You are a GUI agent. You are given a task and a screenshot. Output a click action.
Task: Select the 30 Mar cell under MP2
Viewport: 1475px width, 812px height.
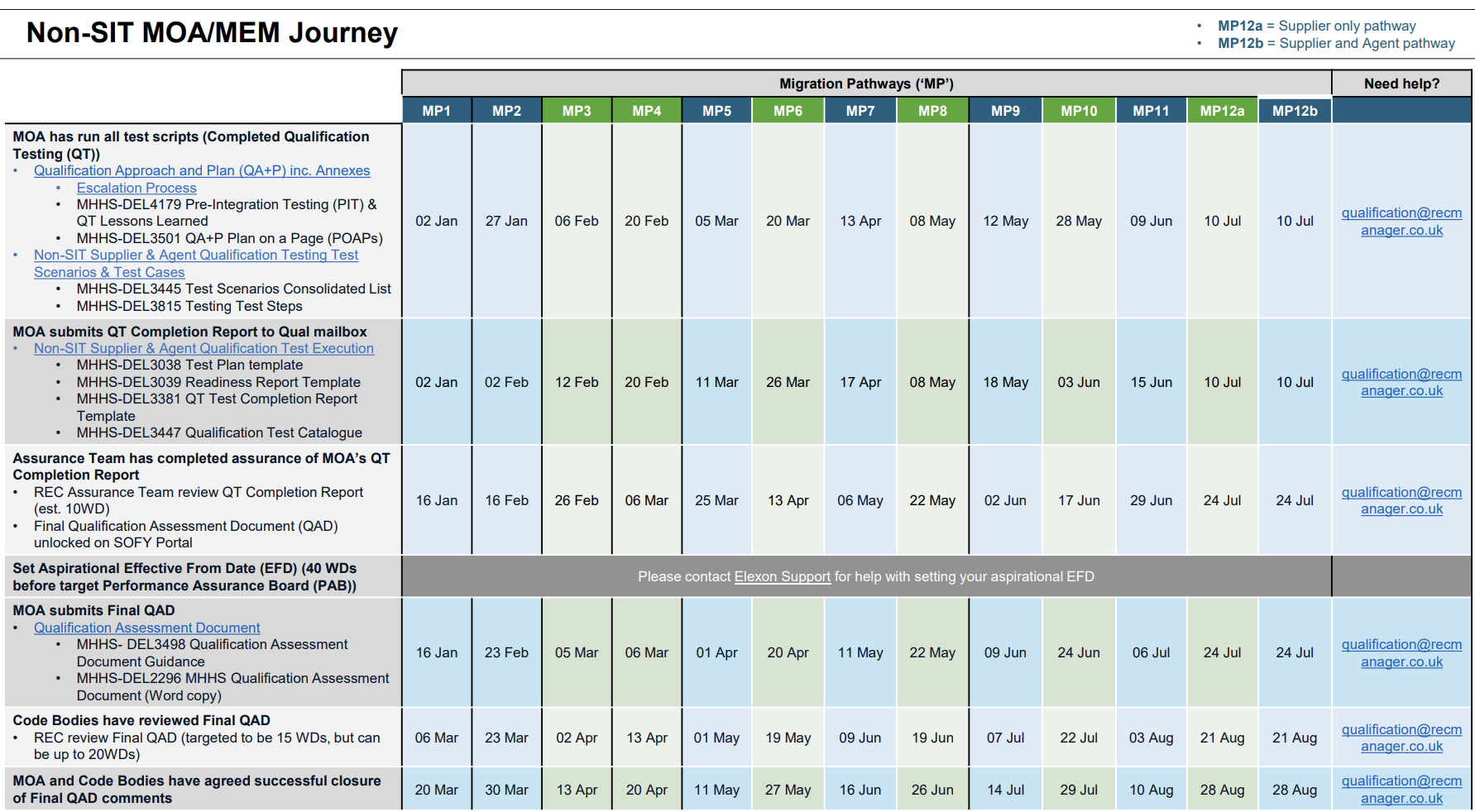click(x=507, y=790)
